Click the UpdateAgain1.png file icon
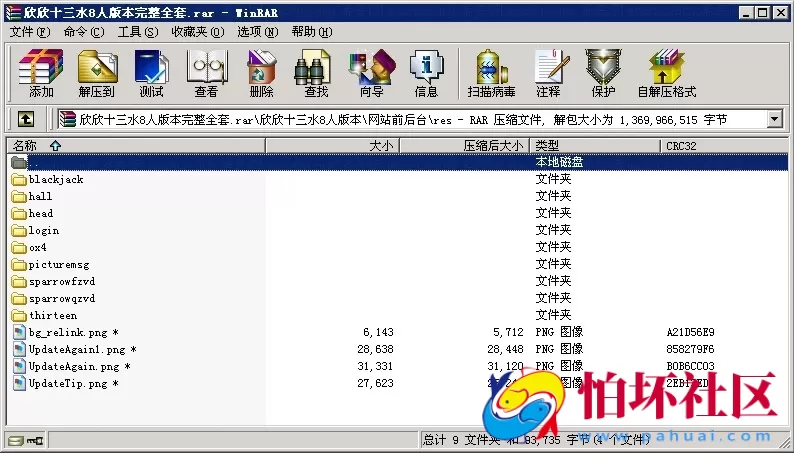This screenshot has width=794, height=453. click(19, 349)
